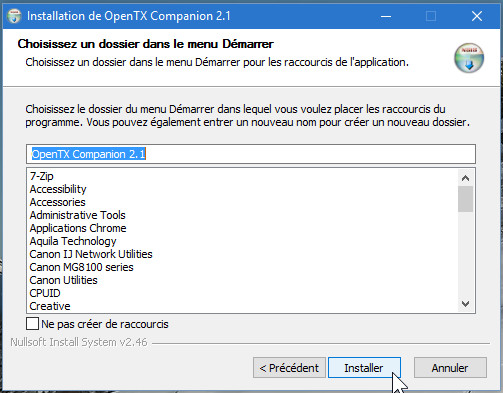The width and height of the screenshot is (503, 393).
Task: Focus the OpenTX Companion 2.1 folder name field
Action: [x=251, y=154]
